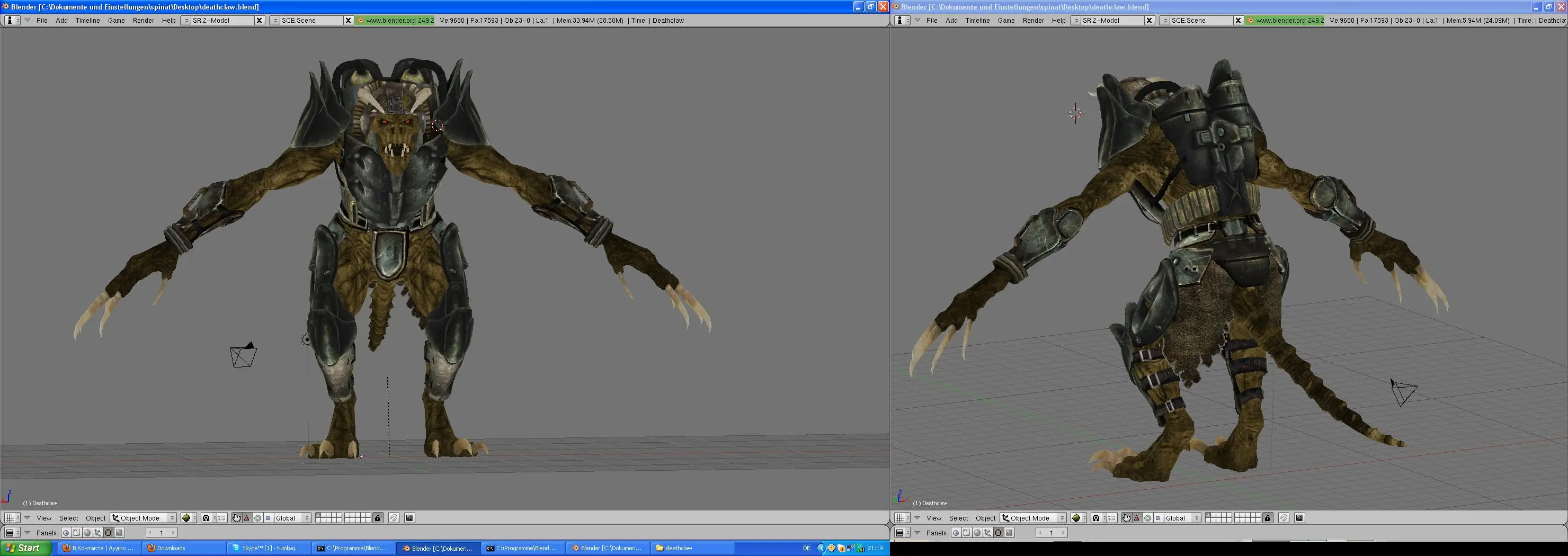Toggle layer lock icon in right 3D view
The width and height of the screenshot is (1568, 556).
click(x=1268, y=518)
